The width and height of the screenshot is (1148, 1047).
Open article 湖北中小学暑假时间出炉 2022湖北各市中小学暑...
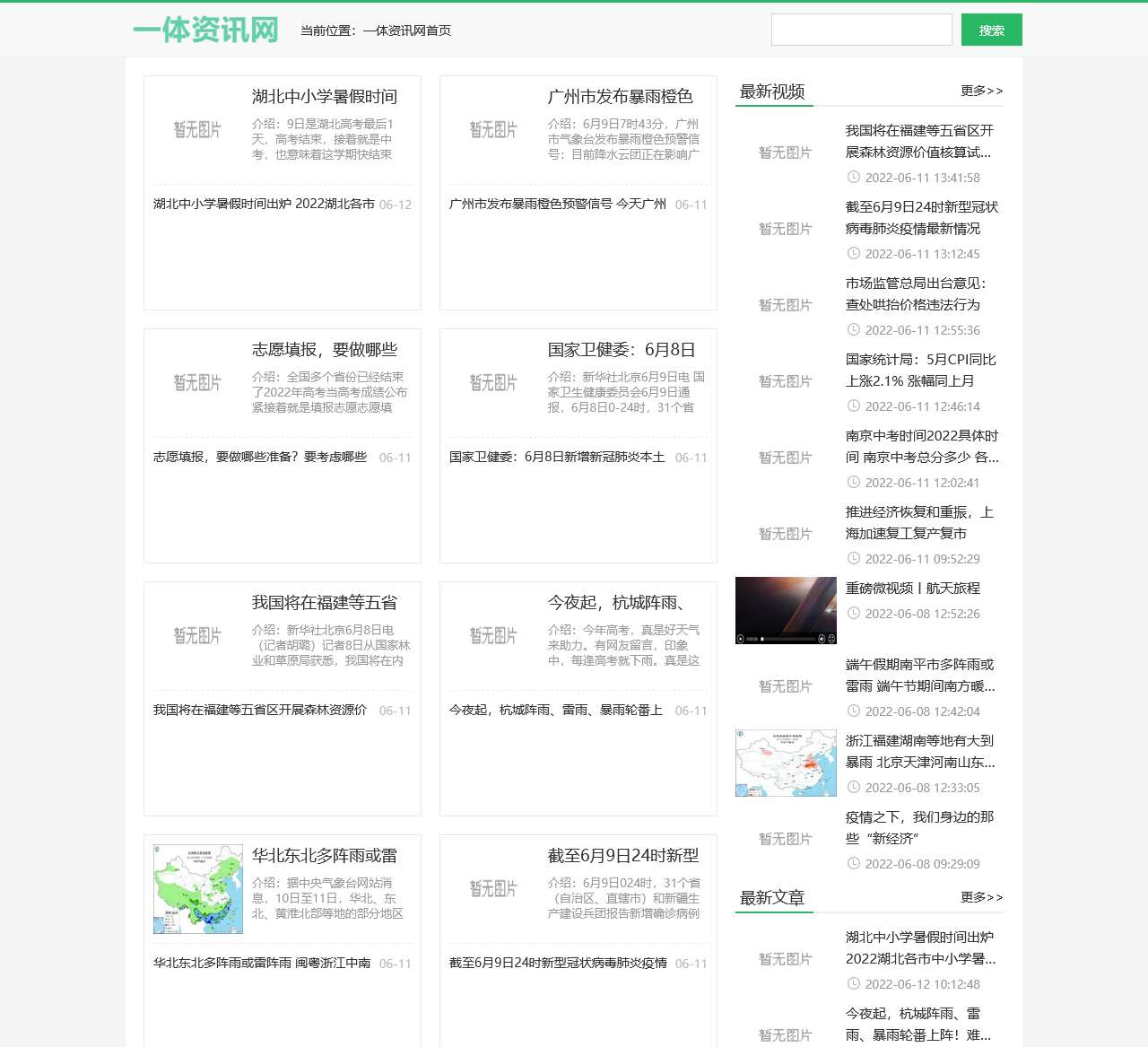pos(921,948)
